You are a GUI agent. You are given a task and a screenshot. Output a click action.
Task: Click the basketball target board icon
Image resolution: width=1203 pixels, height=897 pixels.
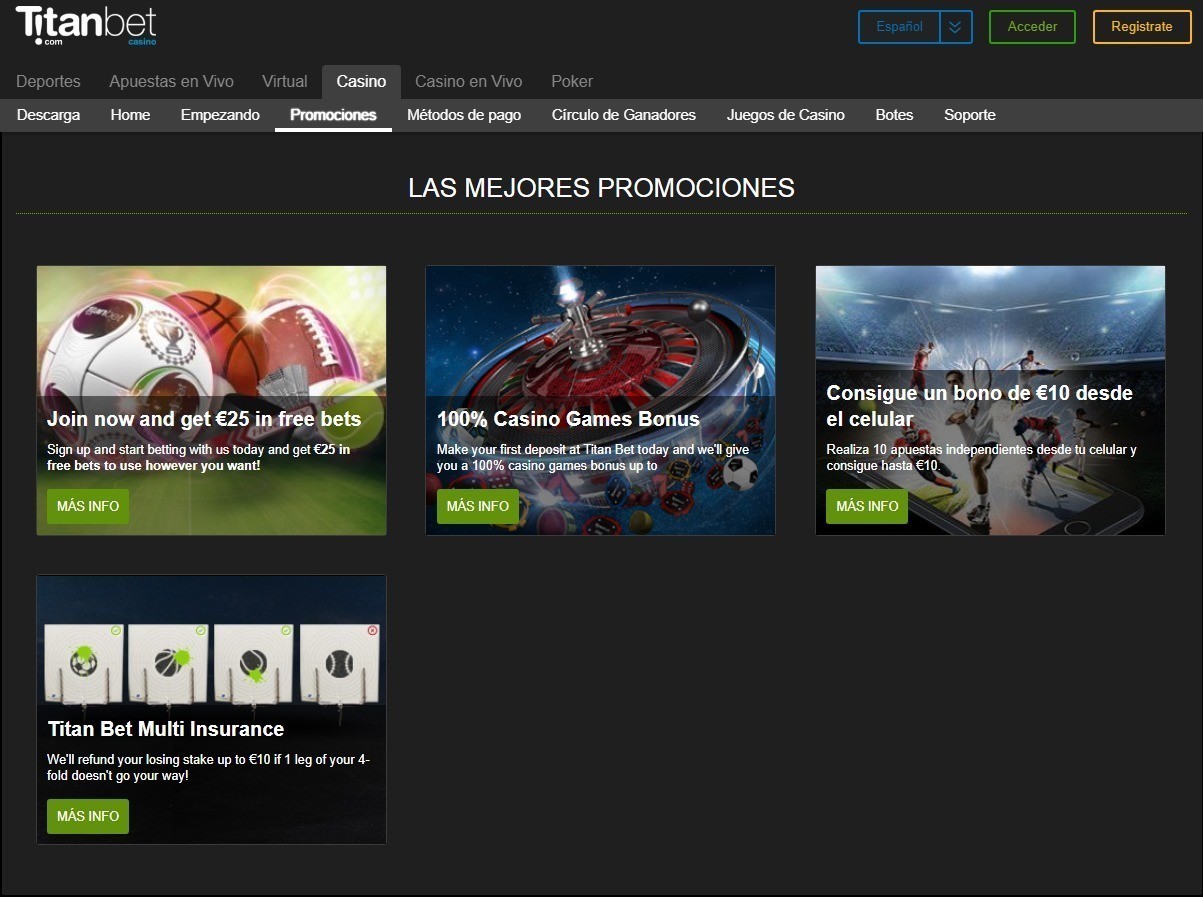(169, 664)
